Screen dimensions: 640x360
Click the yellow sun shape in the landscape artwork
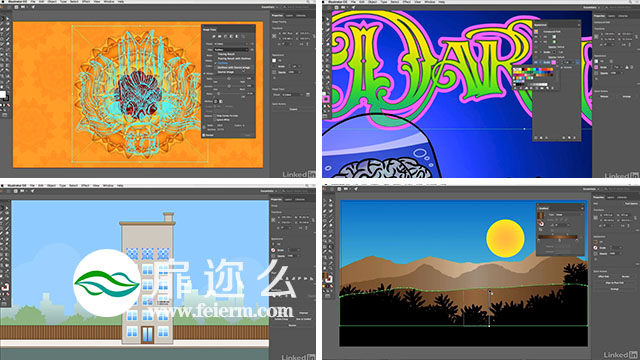[x=505, y=238]
